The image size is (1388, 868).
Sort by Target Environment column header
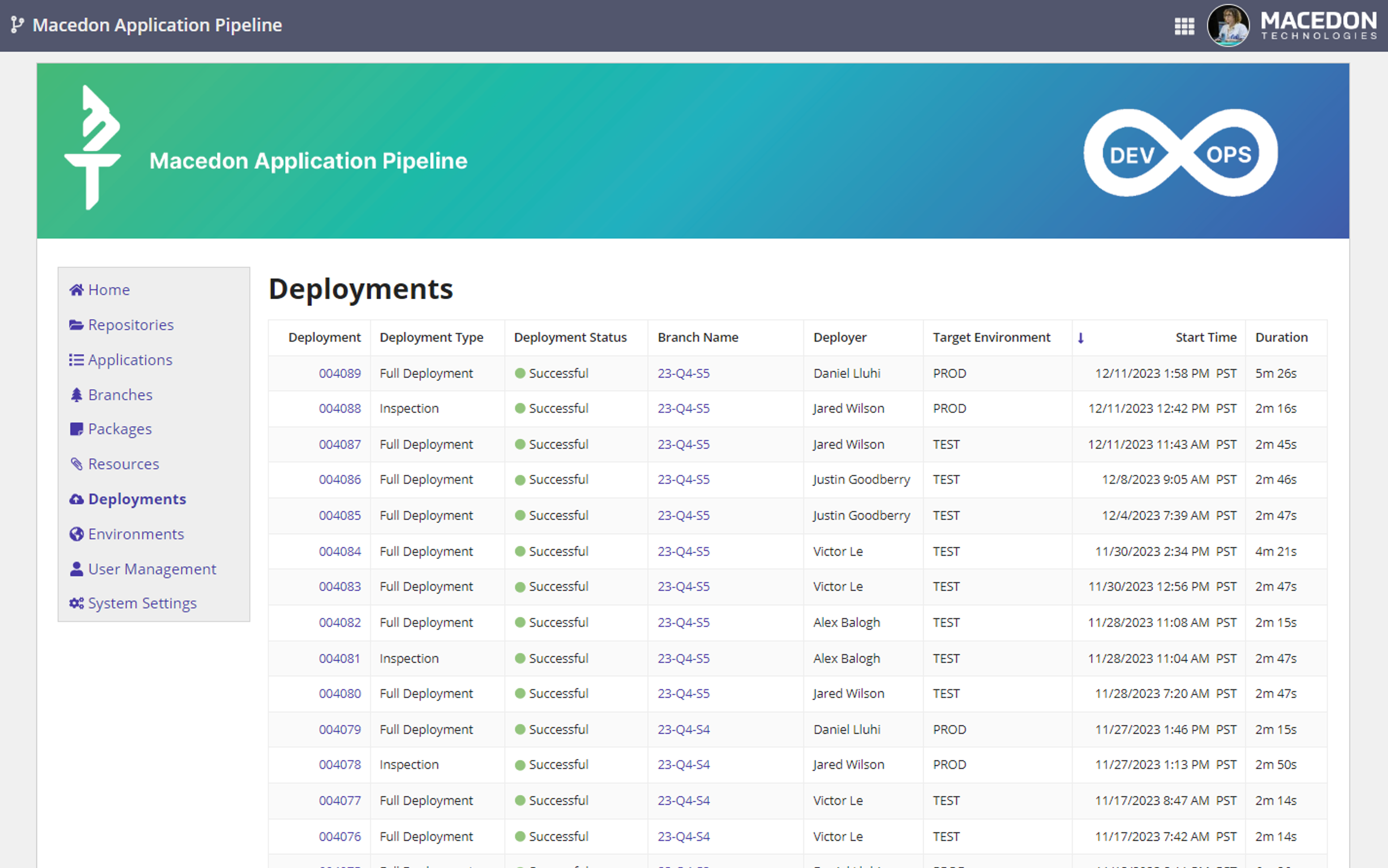pyautogui.click(x=991, y=338)
